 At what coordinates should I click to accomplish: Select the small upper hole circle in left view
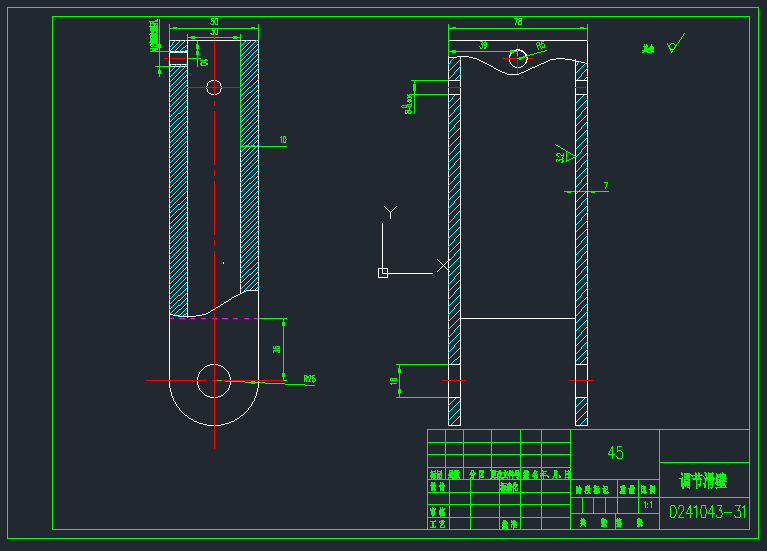point(214,88)
